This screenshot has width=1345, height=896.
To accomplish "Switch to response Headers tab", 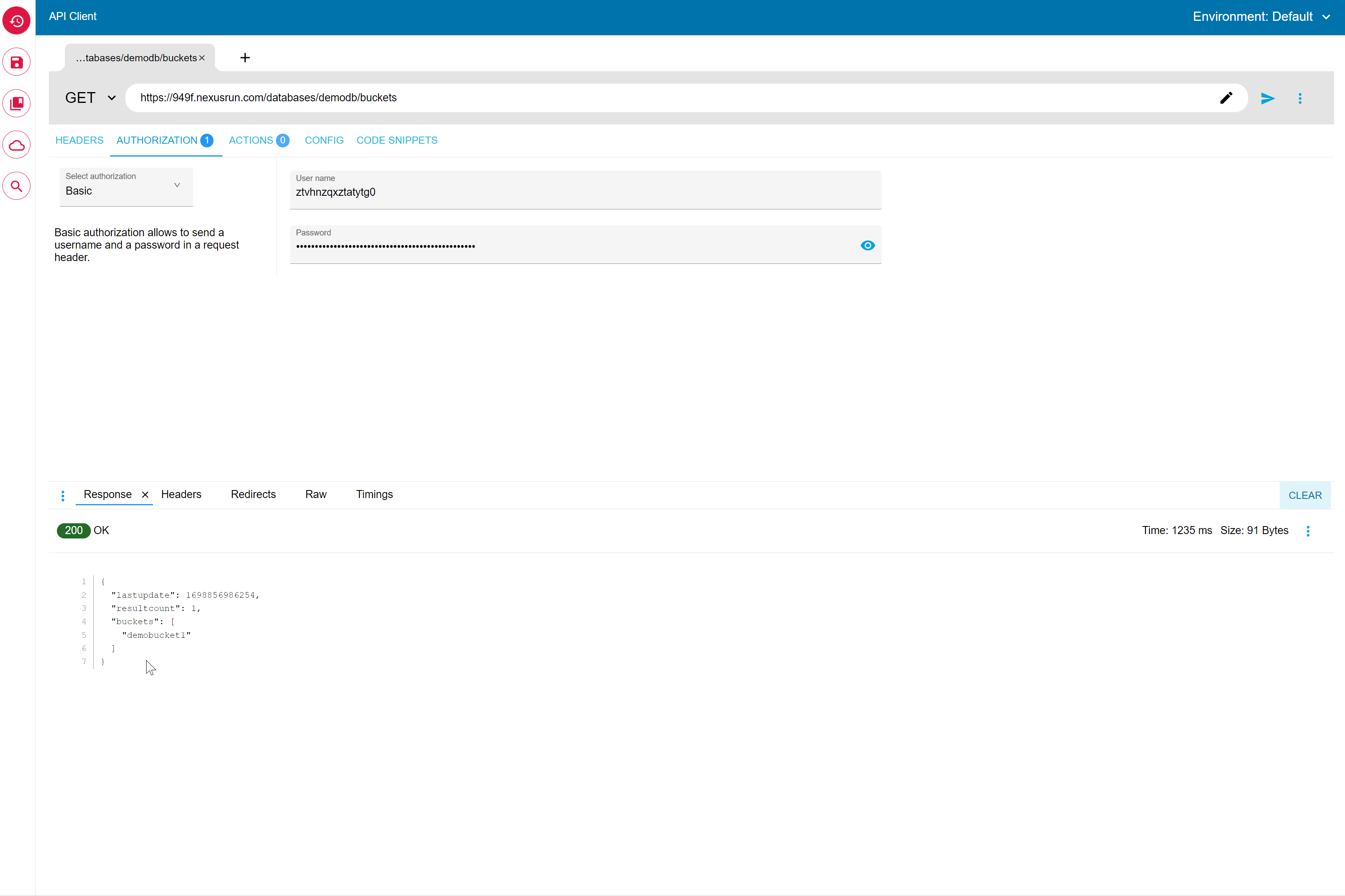I will (x=181, y=494).
